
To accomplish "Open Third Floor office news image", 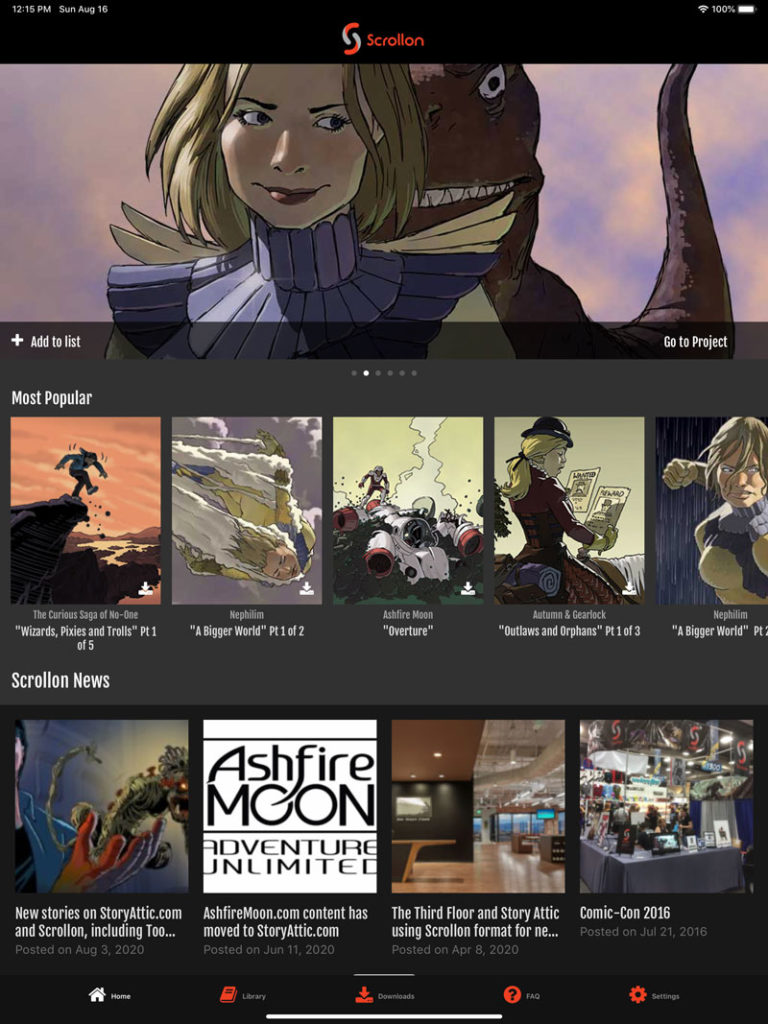I will 478,807.
